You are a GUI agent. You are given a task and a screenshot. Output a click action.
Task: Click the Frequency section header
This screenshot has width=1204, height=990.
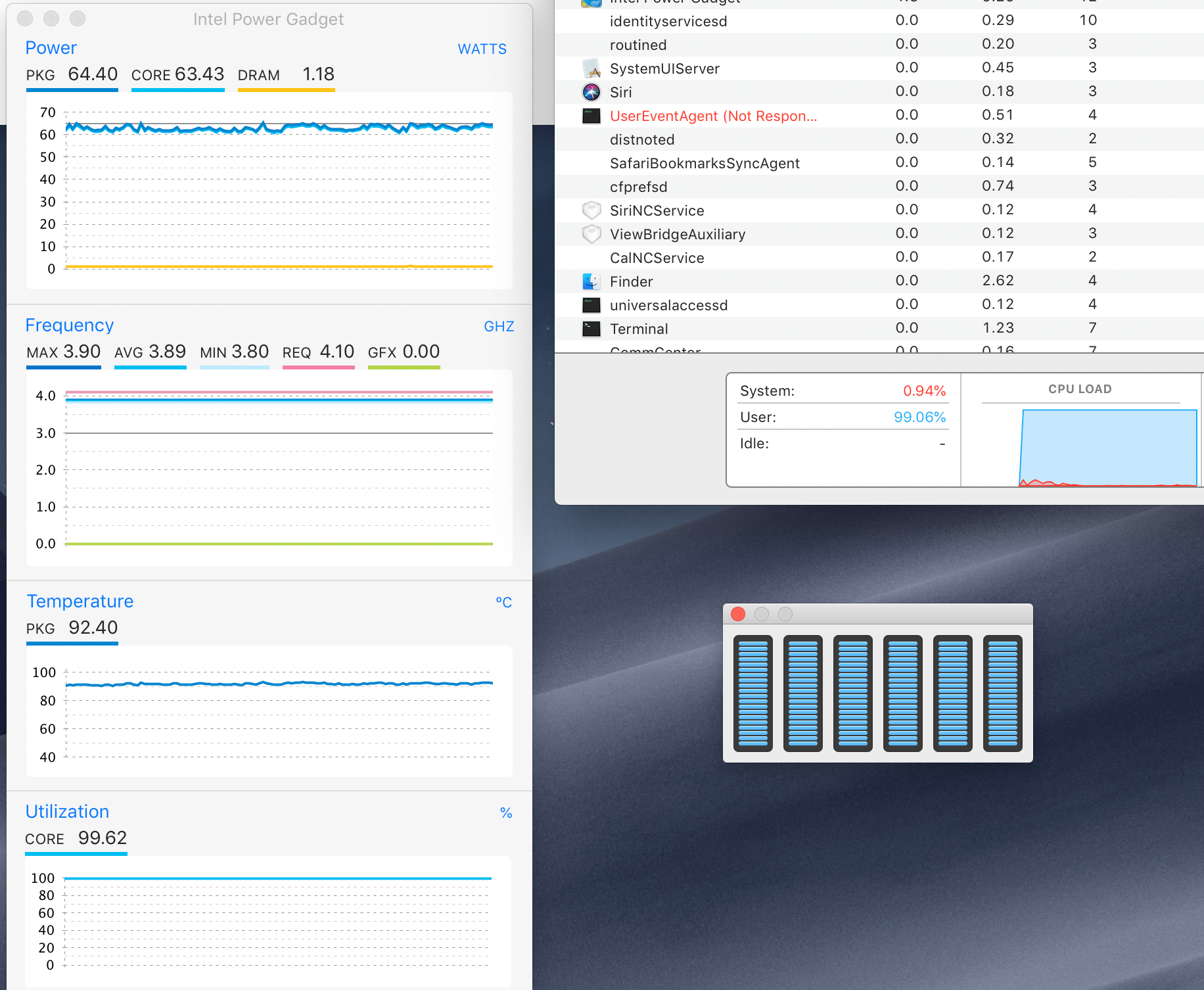tap(69, 325)
